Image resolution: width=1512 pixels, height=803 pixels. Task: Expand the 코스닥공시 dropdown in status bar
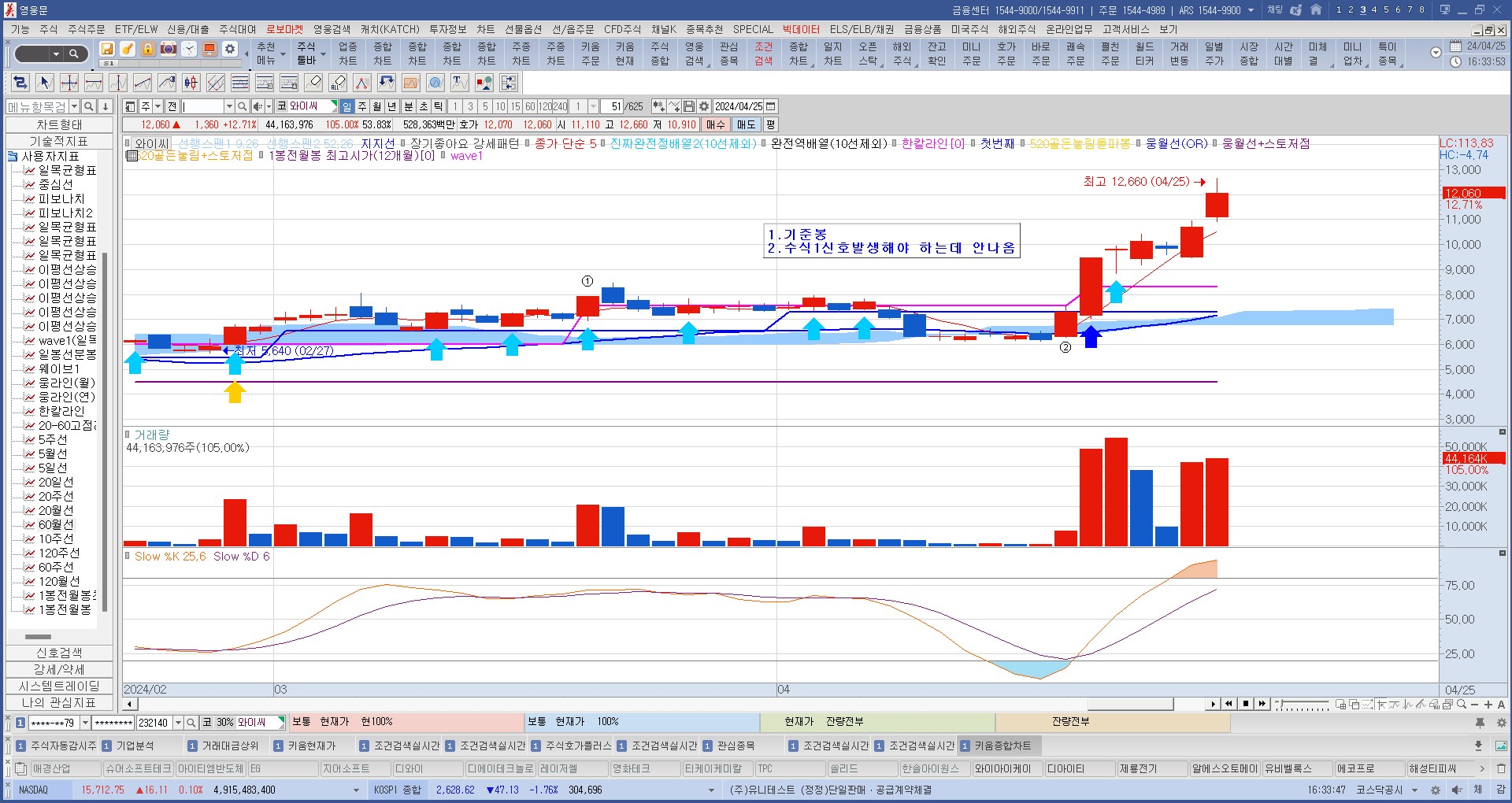1414,790
